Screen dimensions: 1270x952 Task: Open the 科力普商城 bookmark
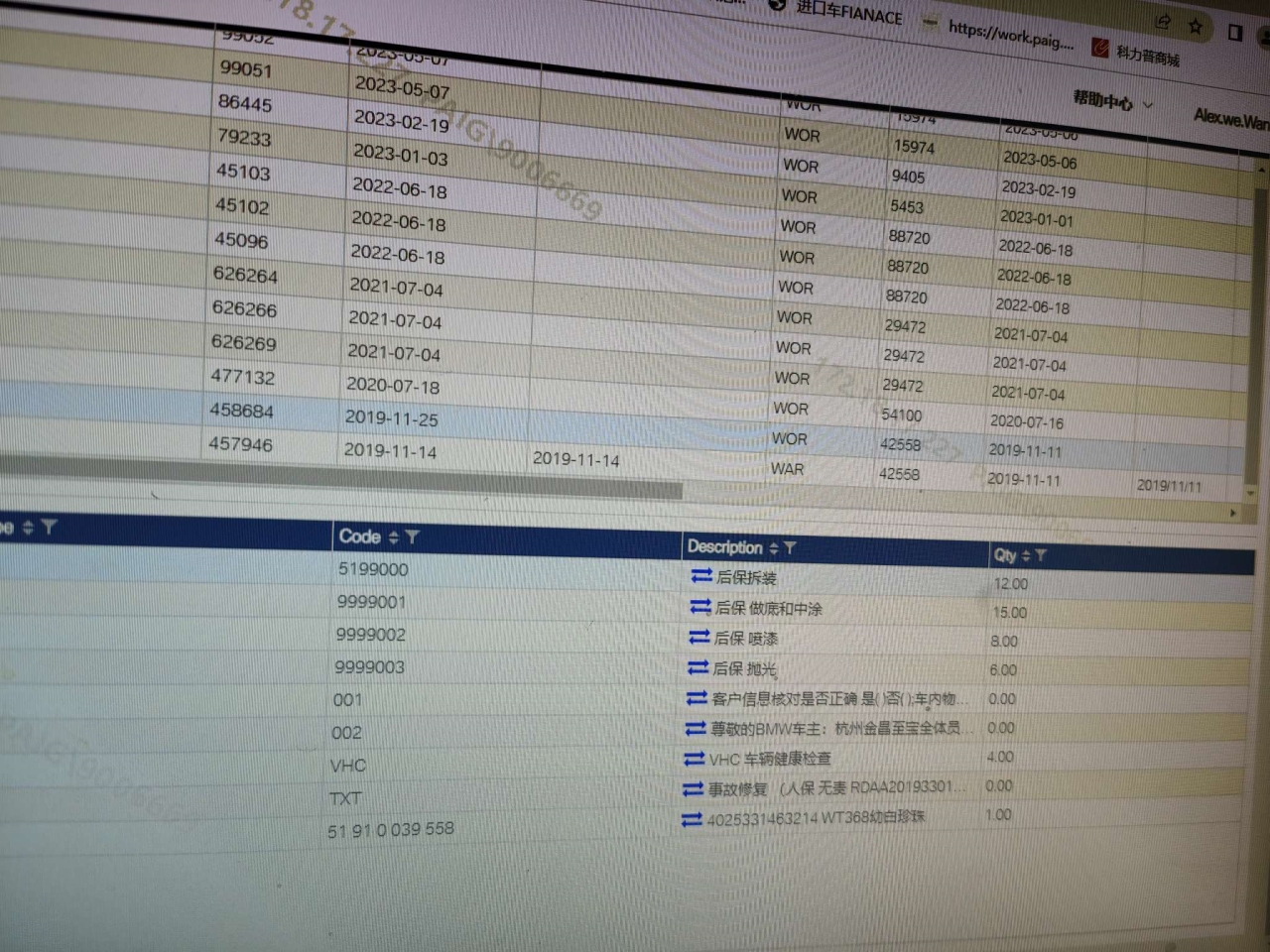[x=1136, y=53]
